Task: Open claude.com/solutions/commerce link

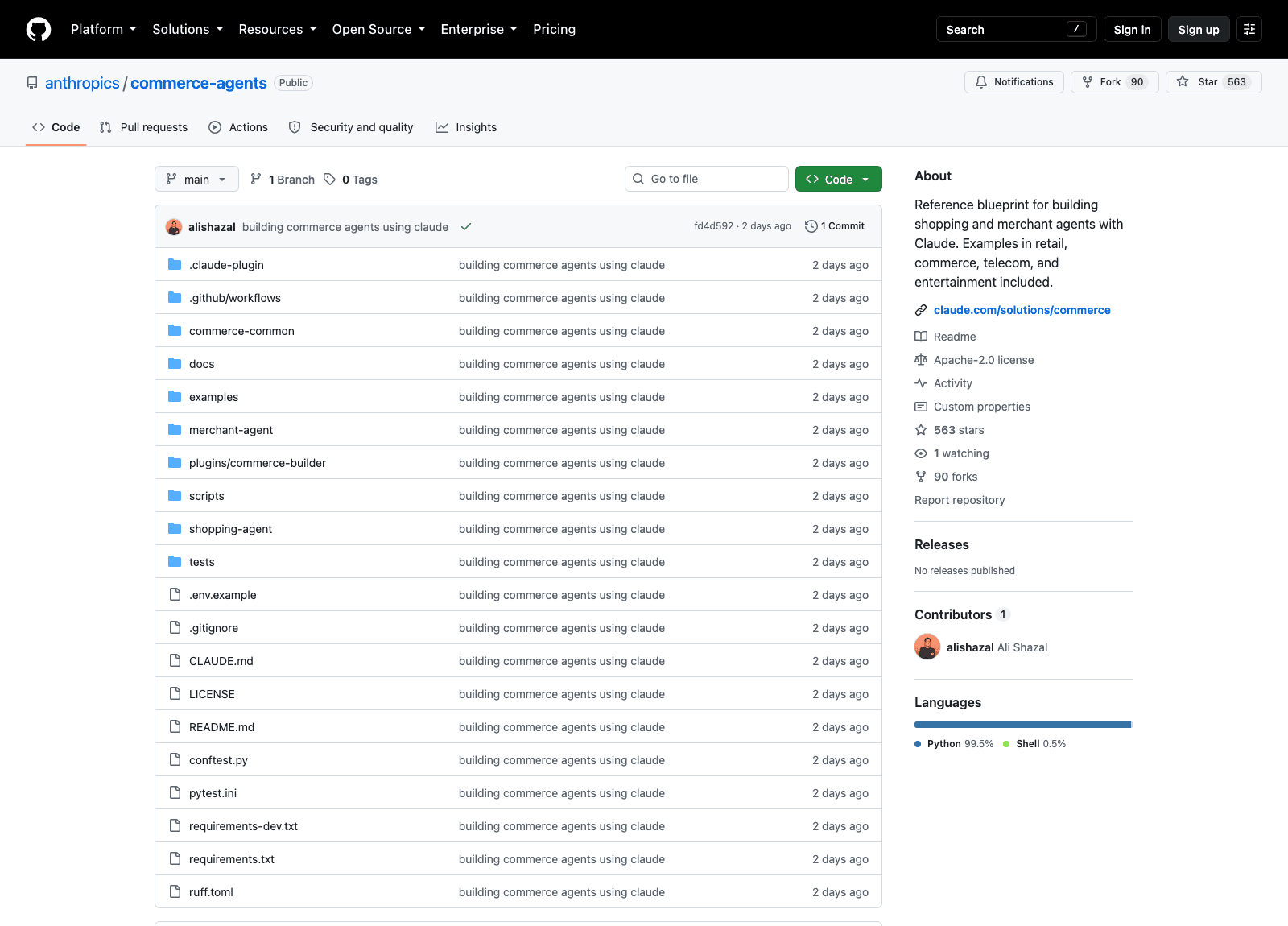Action: point(1022,310)
